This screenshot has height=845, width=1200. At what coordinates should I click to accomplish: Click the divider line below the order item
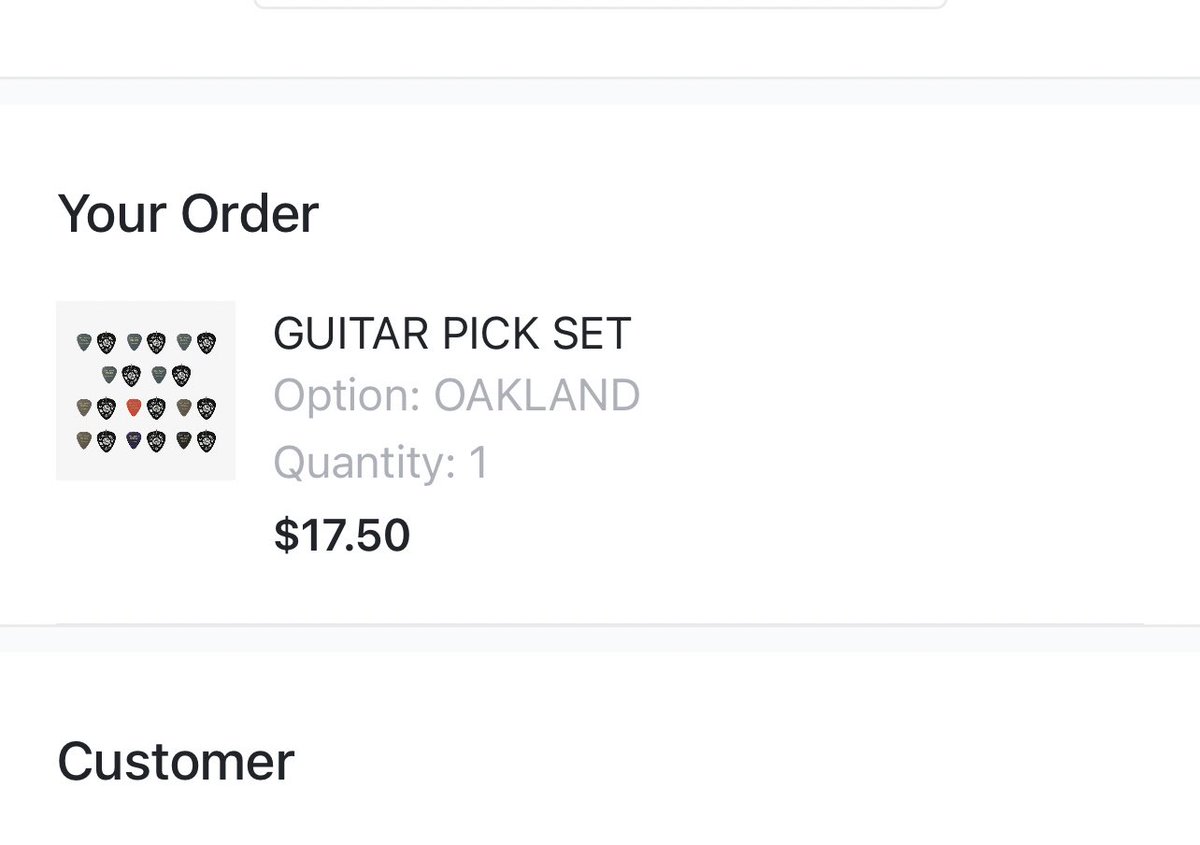tap(600, 625)
